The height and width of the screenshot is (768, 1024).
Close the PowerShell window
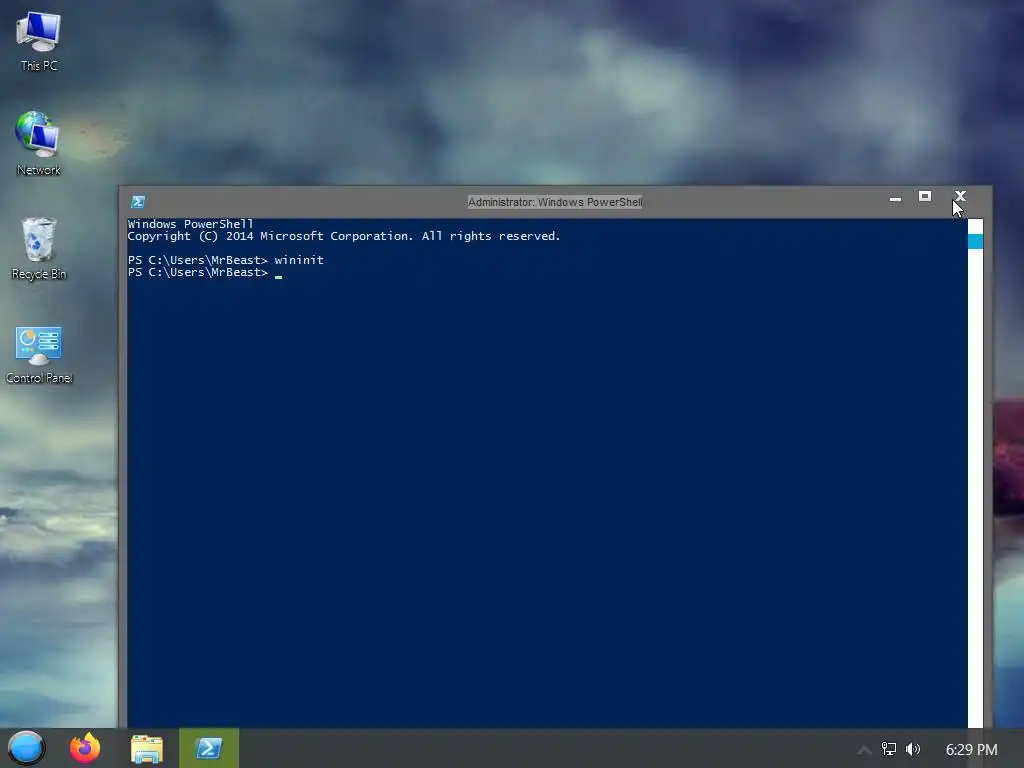tap(960, 196)
